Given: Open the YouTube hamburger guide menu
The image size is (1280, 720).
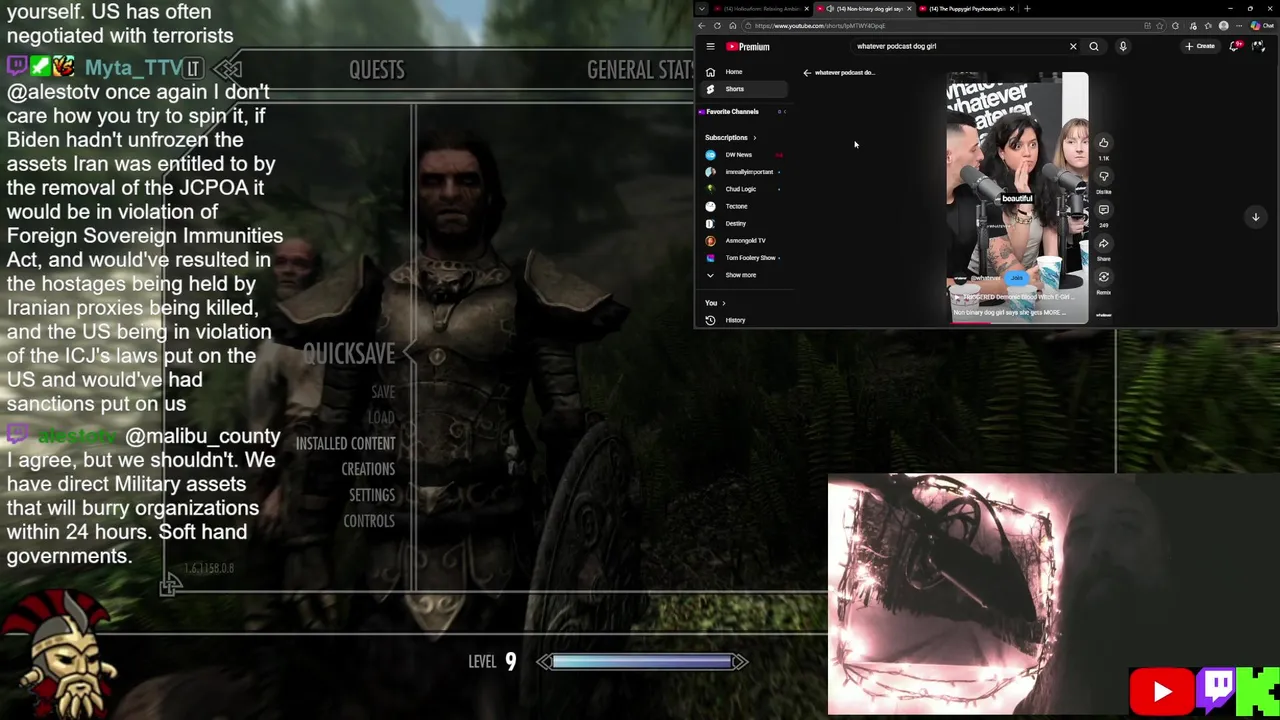Looking at the screenshot, I should (710, 46).
